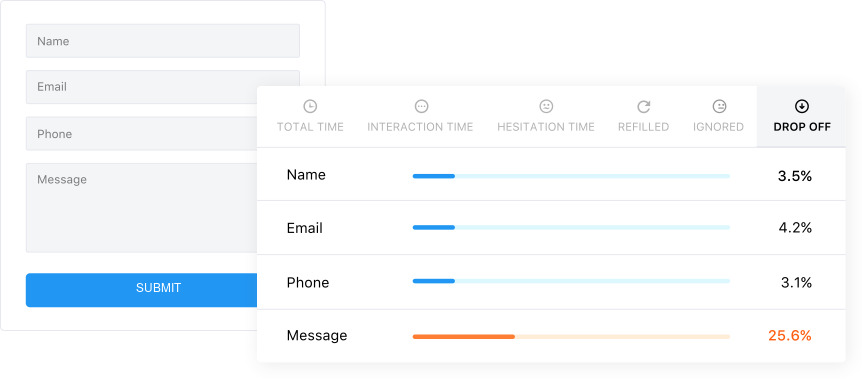Click the Ignored neutral-face icon

[x=719, y=106]
